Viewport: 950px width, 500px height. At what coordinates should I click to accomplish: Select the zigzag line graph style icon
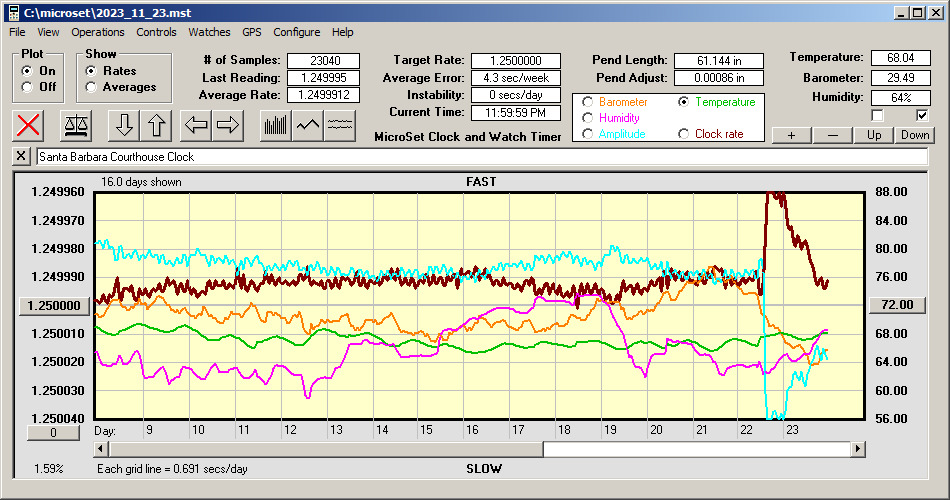tap(308, 125)
